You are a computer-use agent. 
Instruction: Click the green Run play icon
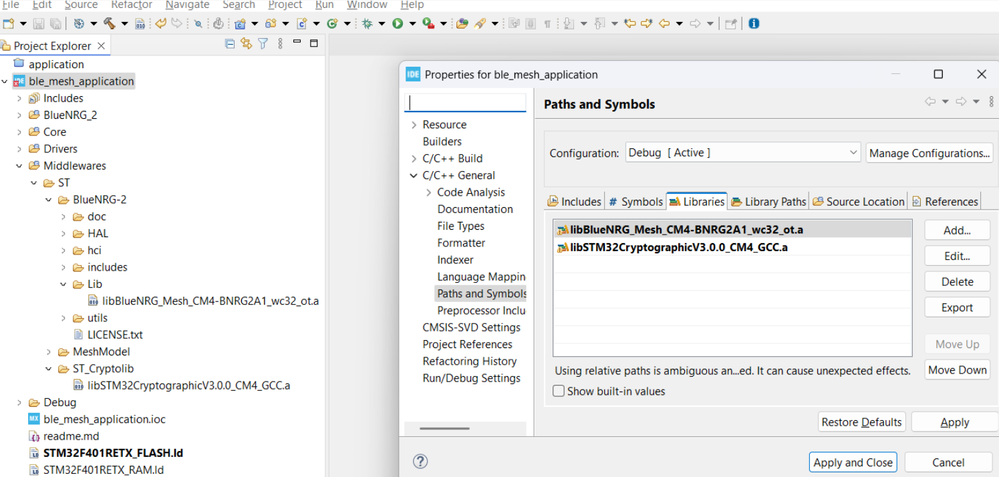[398, 24]
